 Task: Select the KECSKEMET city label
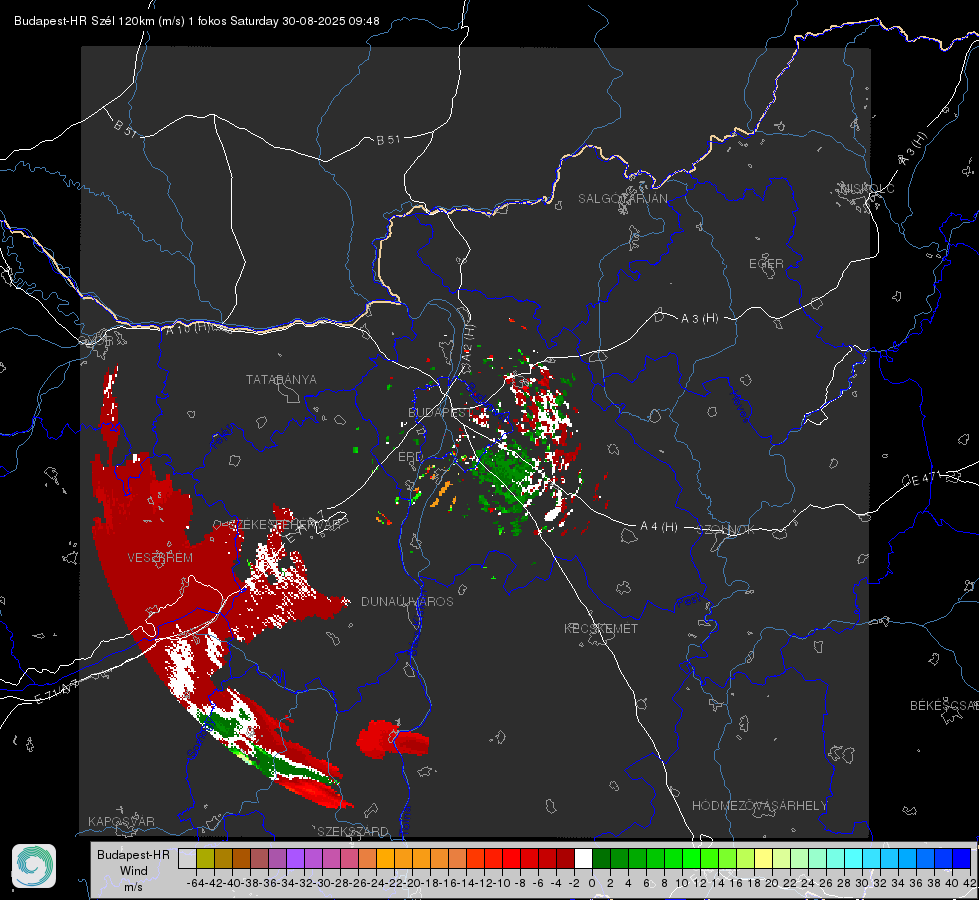pyautogui.click(x=601, y=628)
